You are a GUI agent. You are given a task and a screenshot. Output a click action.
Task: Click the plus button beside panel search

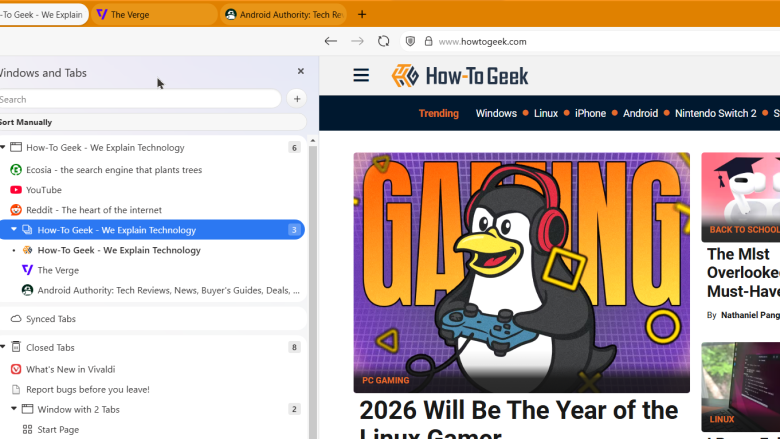point(296,98)
